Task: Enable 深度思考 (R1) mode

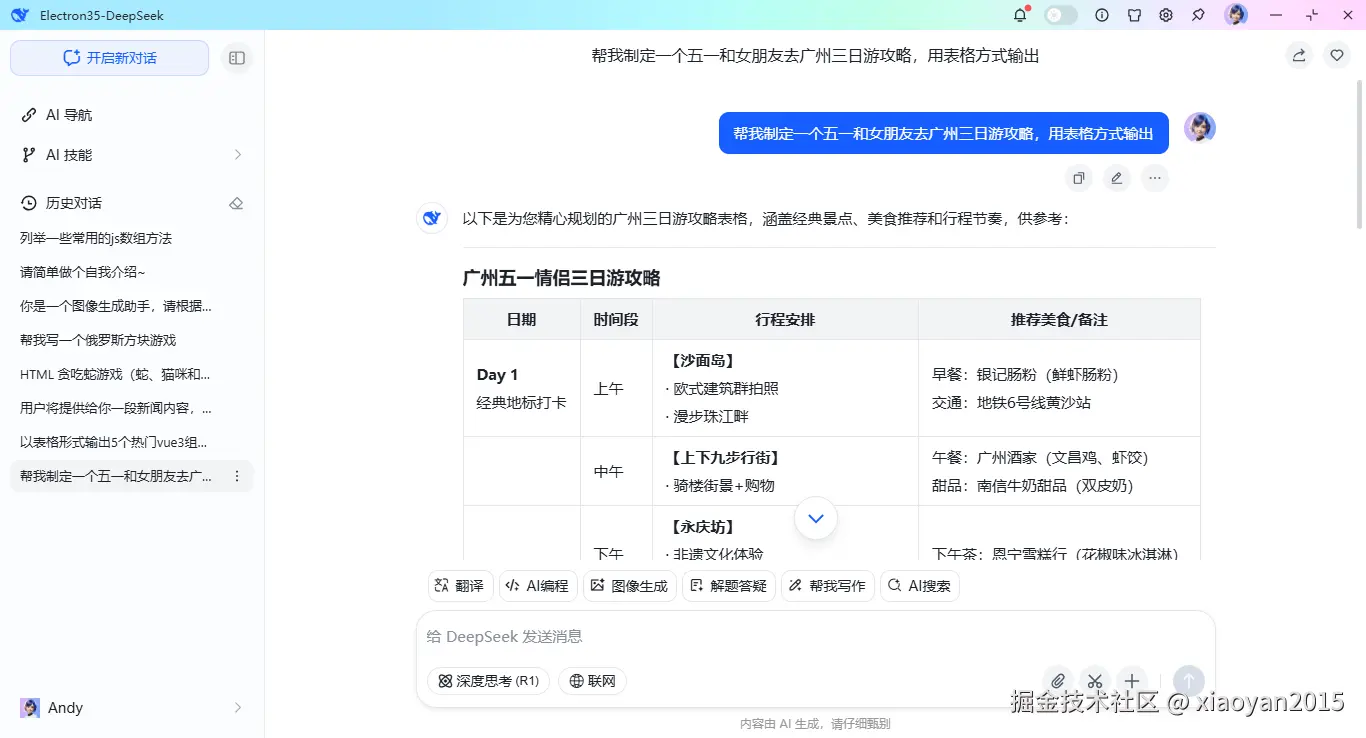Action: point(488,681)
